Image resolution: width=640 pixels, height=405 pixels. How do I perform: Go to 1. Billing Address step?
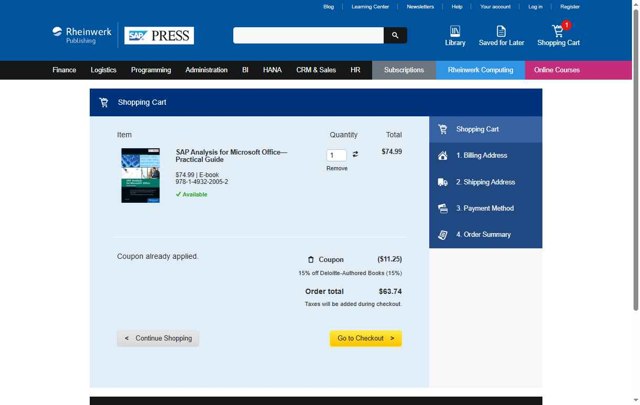tap(485, 156)
